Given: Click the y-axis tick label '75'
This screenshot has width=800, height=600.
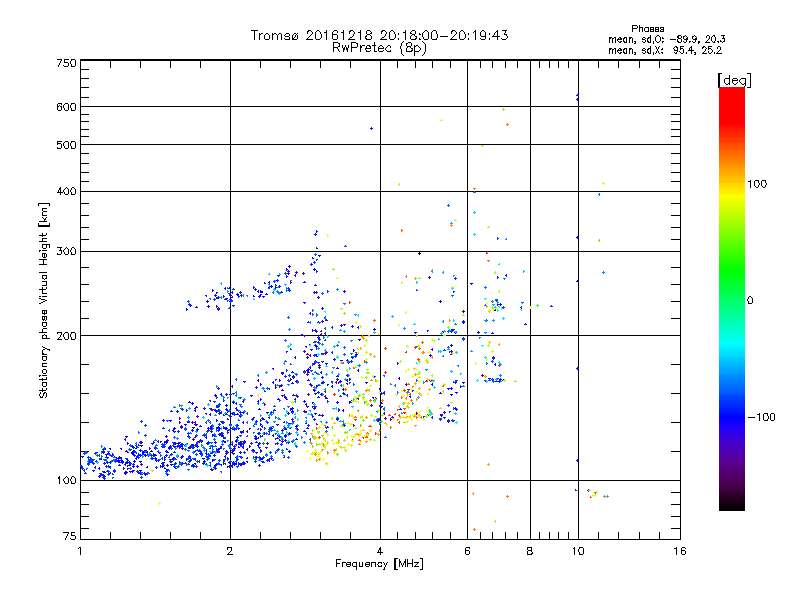Looking at the screenshot, I should pyautogui.click(x=70, y=536).
